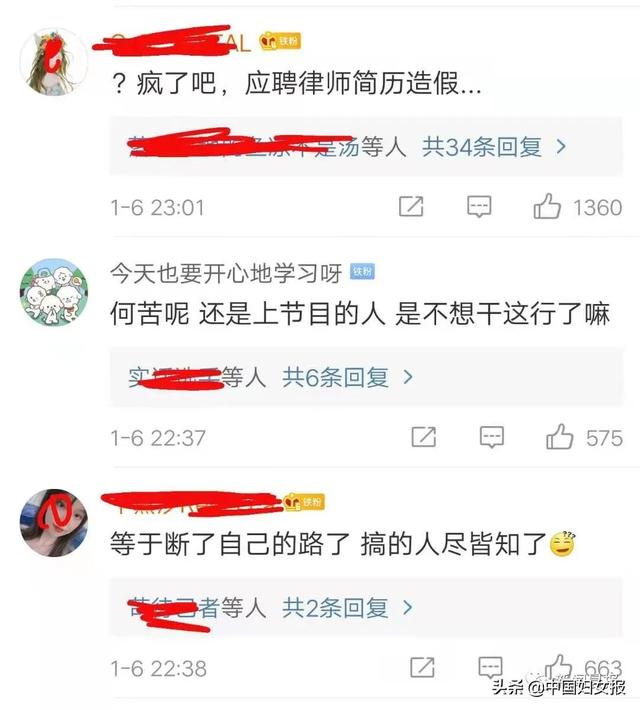Open the first commenter's flower-crown avatar
Image resolution: width=640 pixels, height=710 pixels.
coord(54,62)
